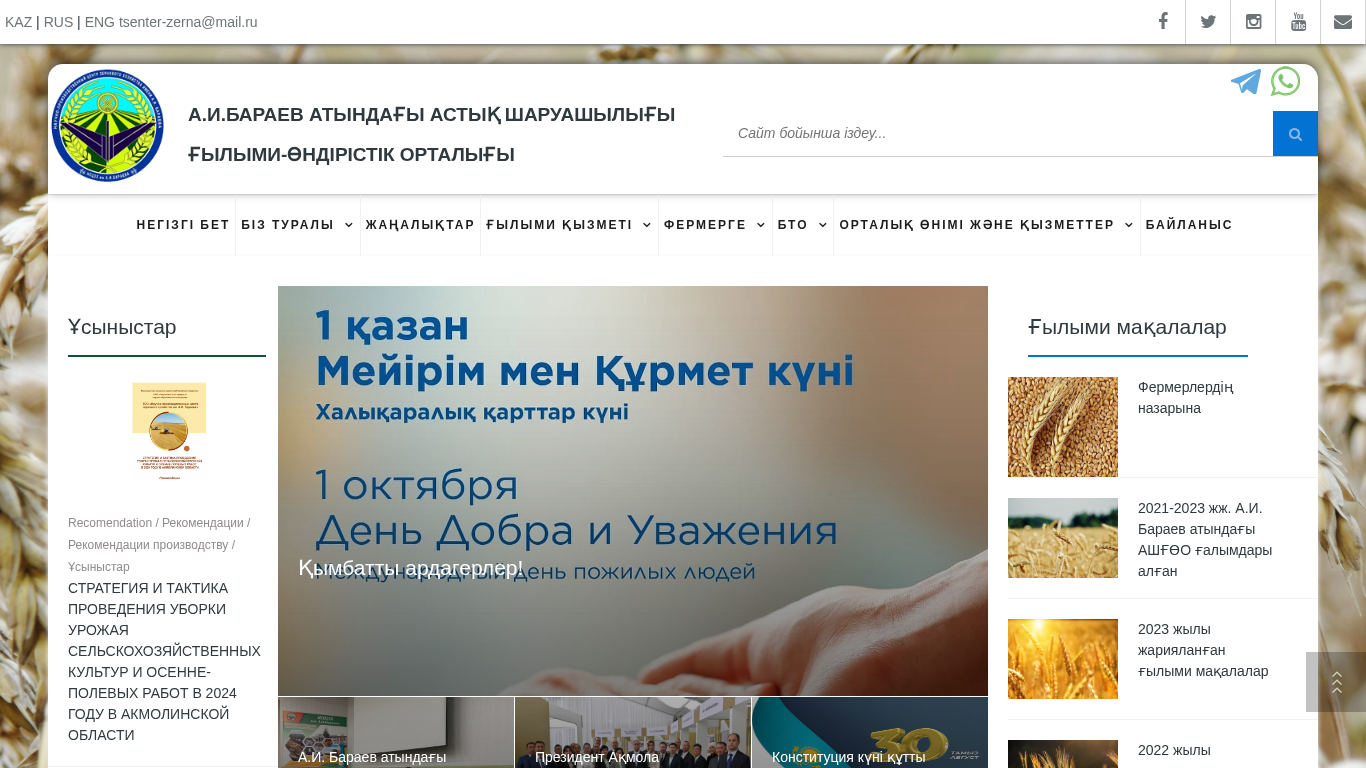1366x768 pixels.
Task: Open the ҒЫЛЫМИ ҚЫЗМЕТІ menu item
Action: pyautogui.click(x=559, y=225)
